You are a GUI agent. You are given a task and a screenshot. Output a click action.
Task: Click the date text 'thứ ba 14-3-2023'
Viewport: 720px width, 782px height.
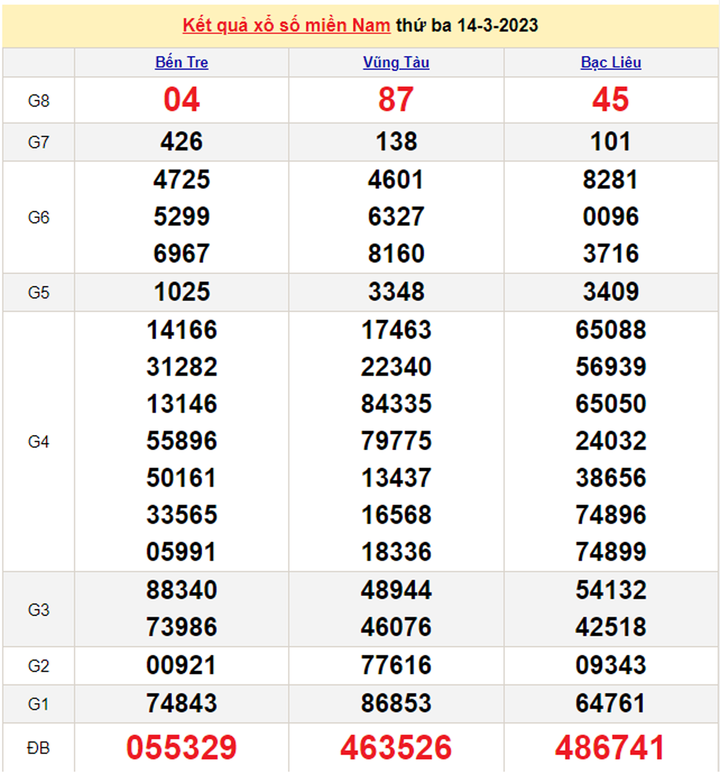click(x=467, y=25)
